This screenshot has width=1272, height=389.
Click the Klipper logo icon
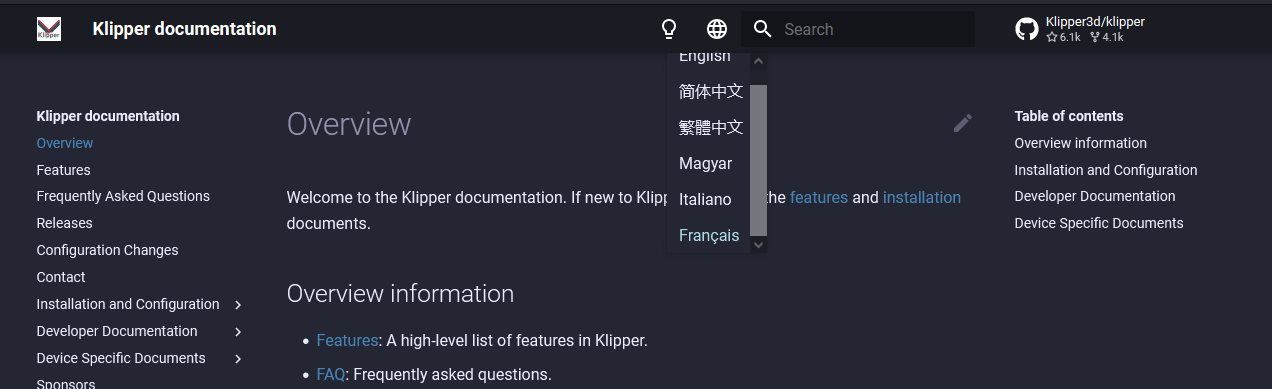[x=48, y=29]
